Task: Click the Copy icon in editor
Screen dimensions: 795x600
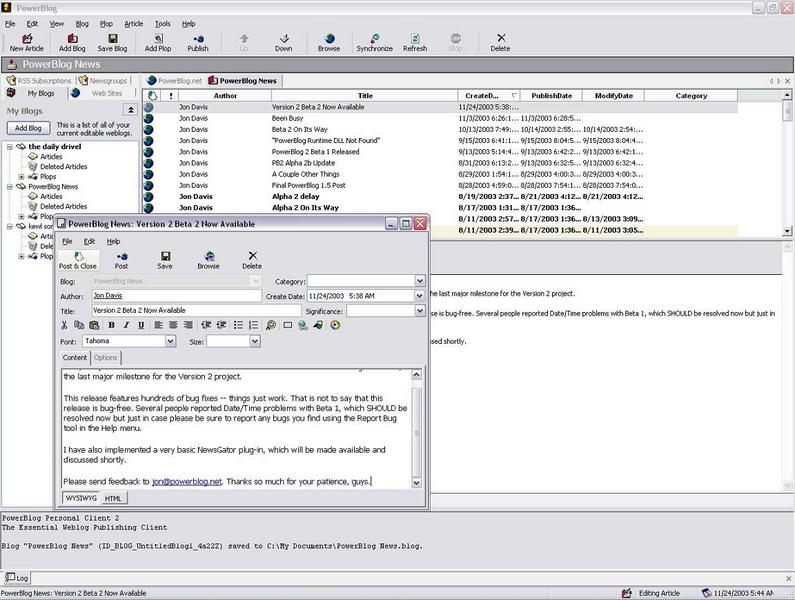Action: 79,325
